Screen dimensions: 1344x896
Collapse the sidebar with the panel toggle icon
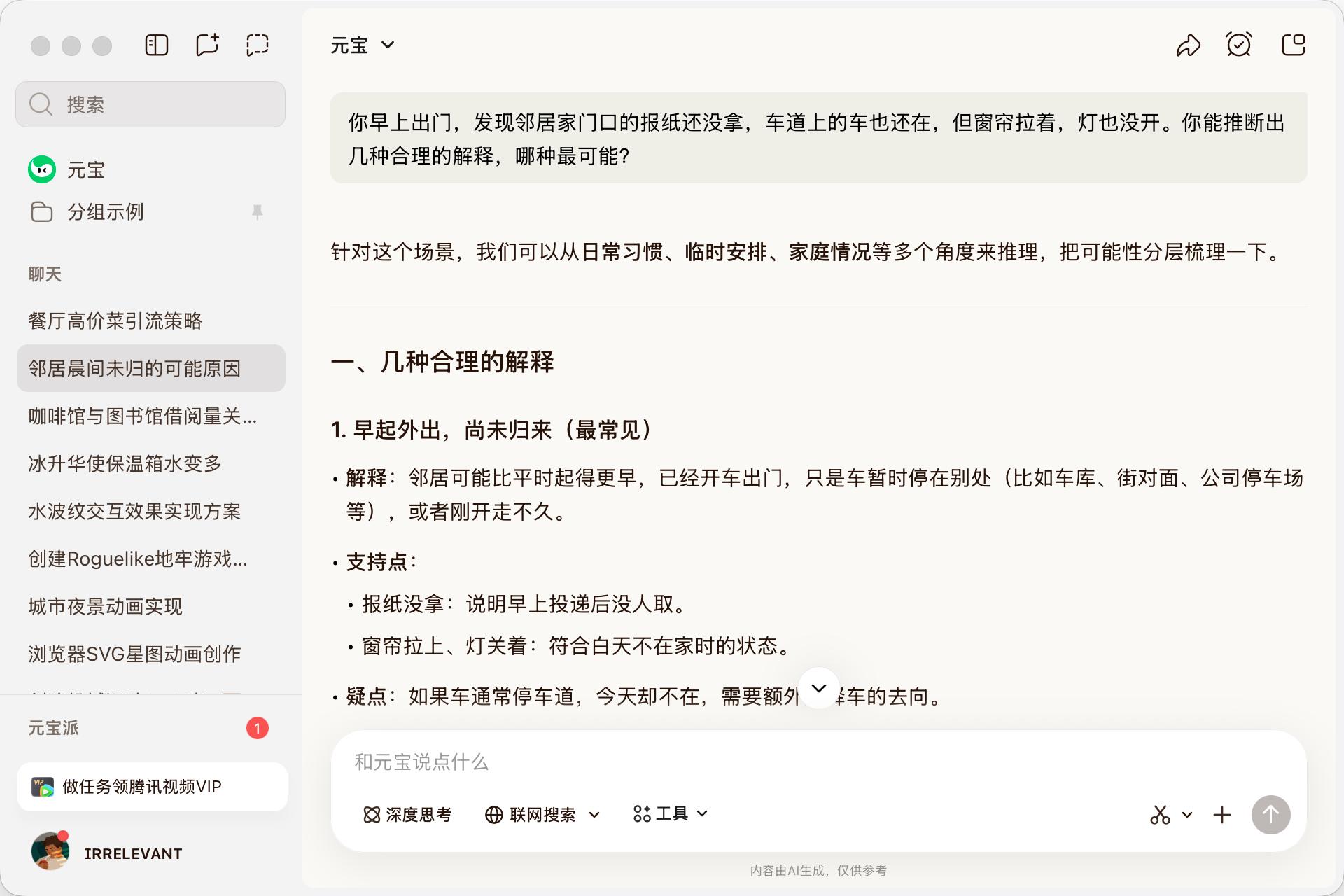point(156,45)
